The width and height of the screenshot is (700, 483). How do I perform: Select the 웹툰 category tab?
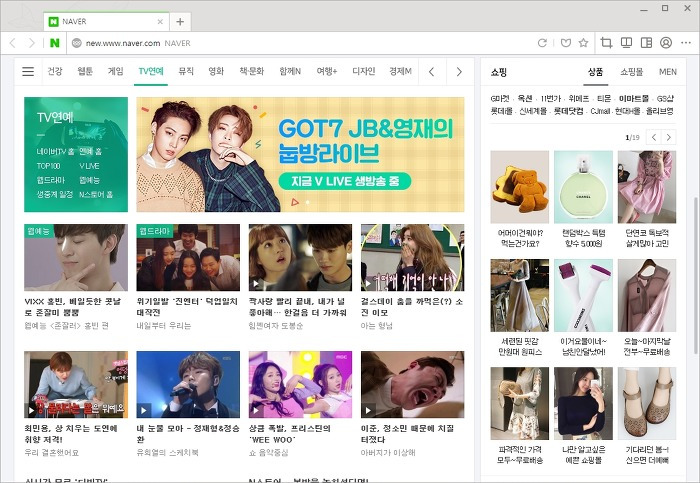pos(85,71)
